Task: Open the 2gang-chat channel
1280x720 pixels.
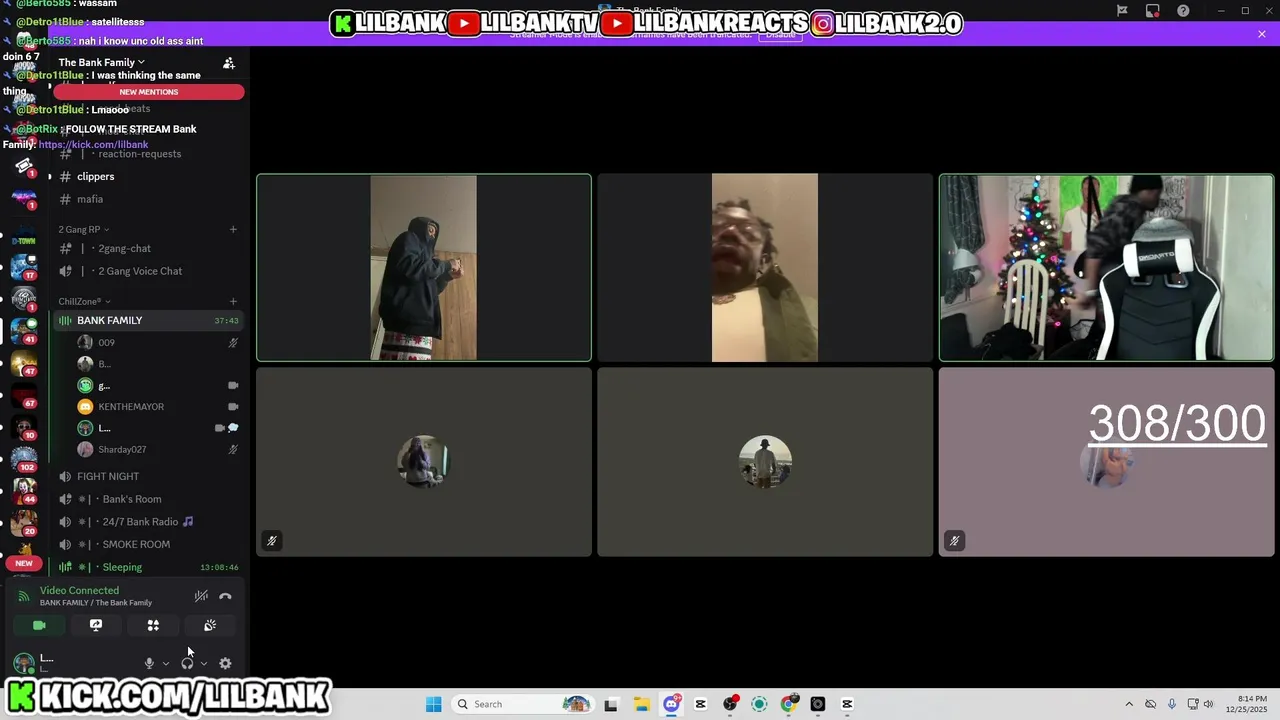Action: click(148, 248)
